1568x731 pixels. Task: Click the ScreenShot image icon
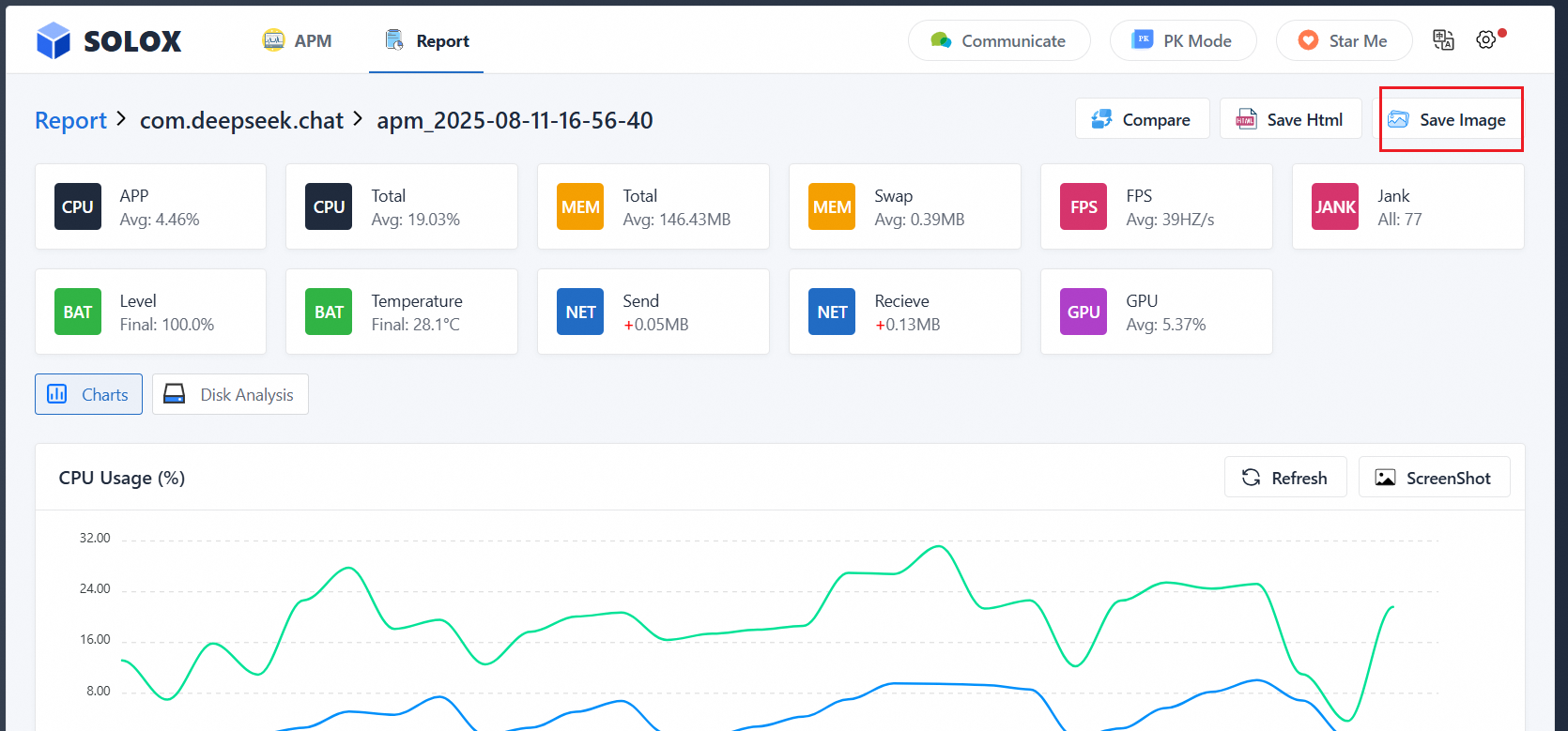[1385, 478]
